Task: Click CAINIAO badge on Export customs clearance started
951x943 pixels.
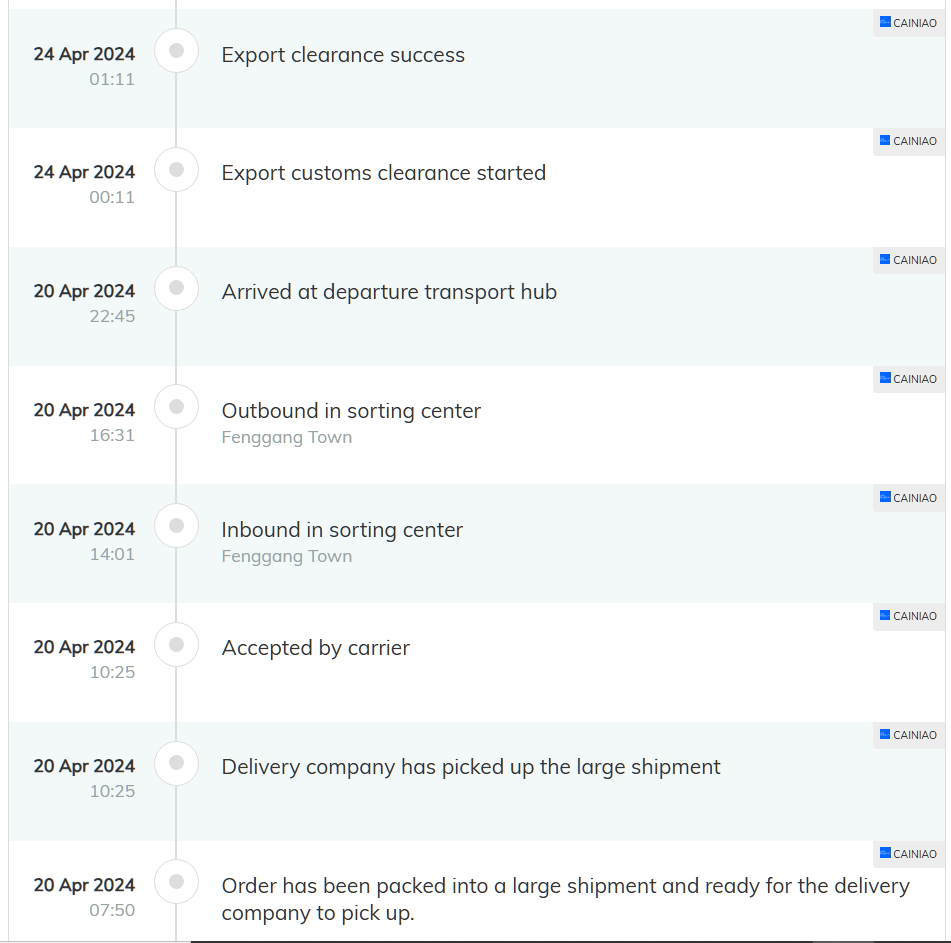Action: click(x=909, y=141)
